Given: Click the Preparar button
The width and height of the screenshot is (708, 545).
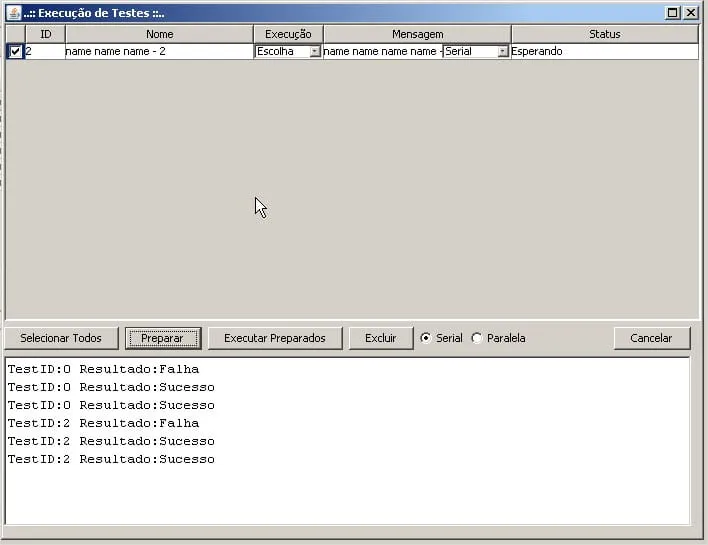Looking at the screenshot, I should 163,338.
